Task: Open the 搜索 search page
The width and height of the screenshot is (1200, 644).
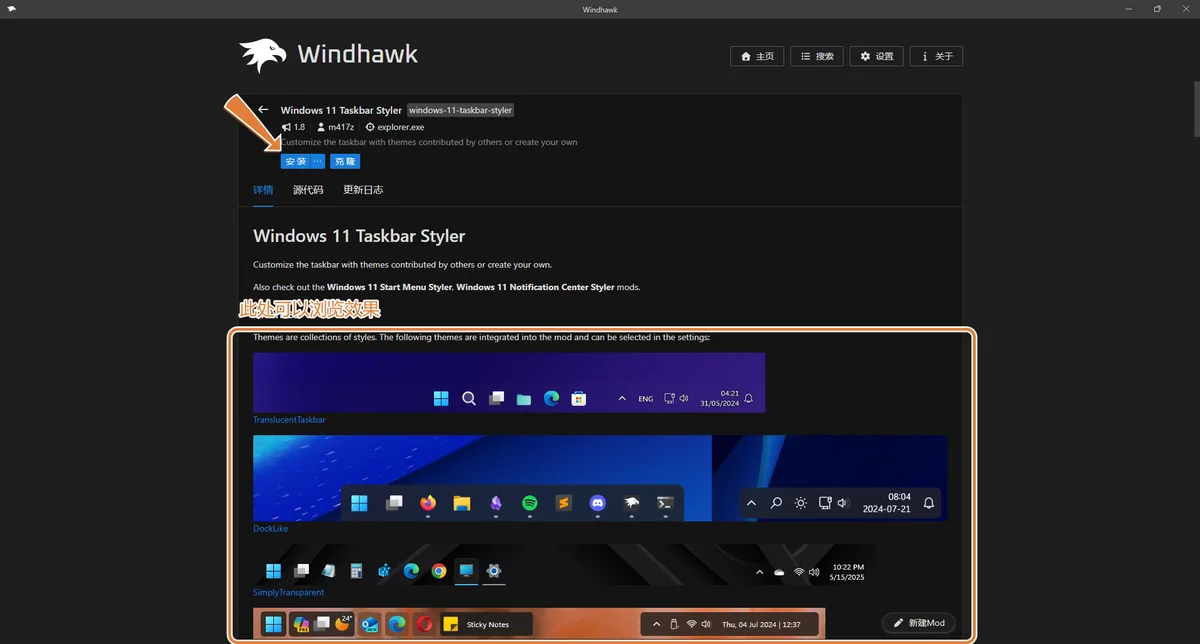Action: pyautogui.click(x=817, y=56)
